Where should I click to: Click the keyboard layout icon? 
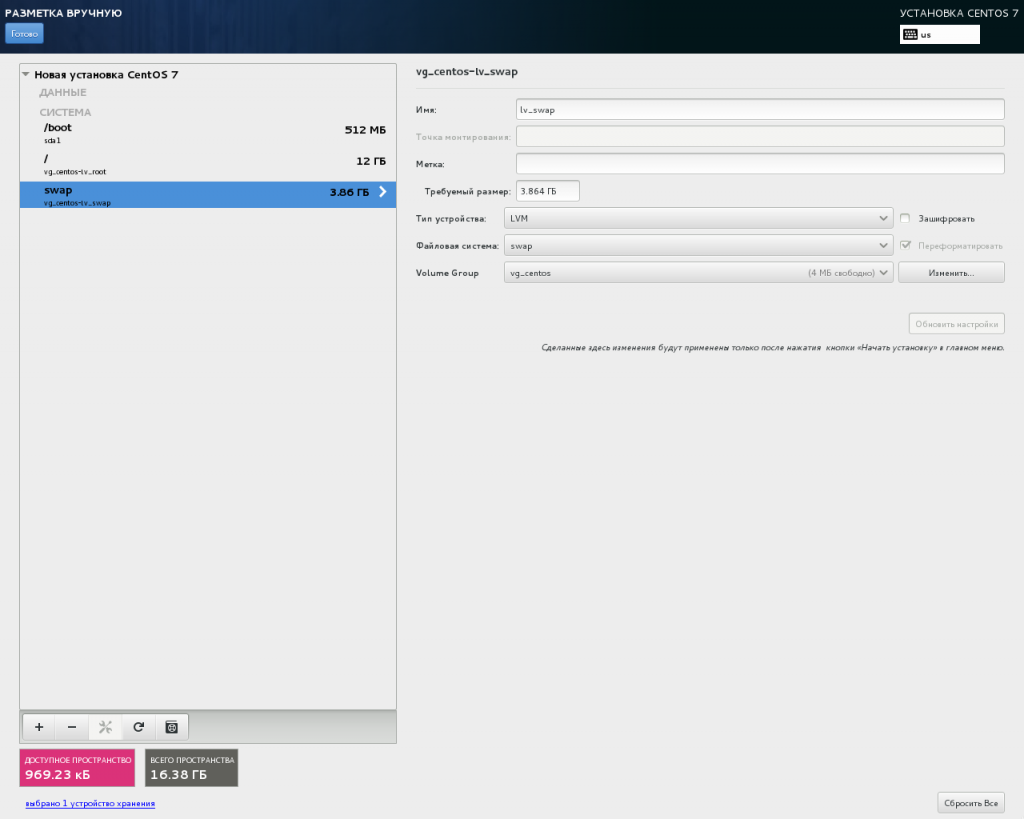coord(909,34)
